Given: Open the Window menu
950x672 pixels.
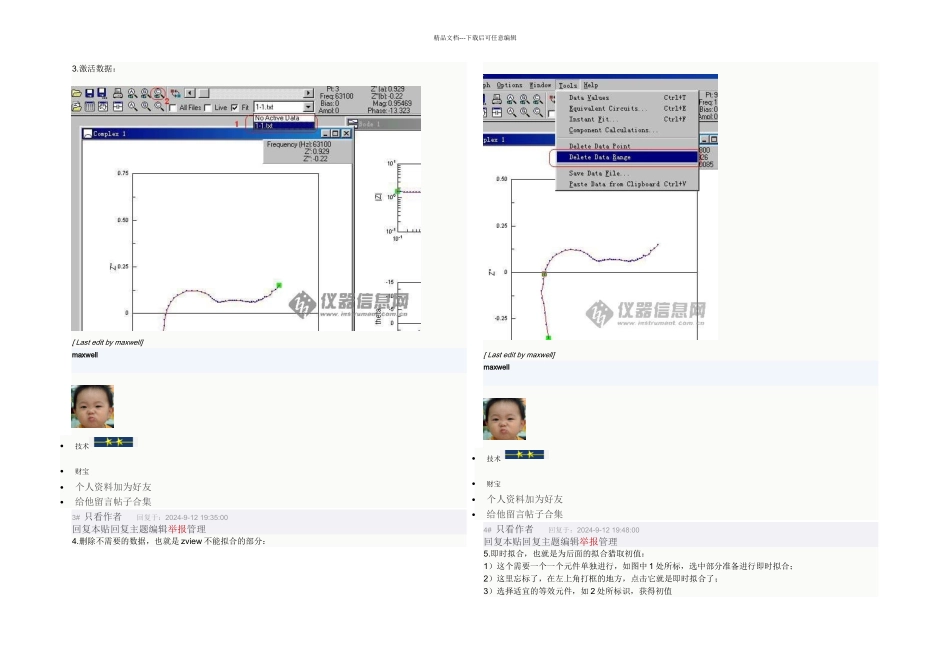Looking at the screenshot, I should tap(540, 85).
